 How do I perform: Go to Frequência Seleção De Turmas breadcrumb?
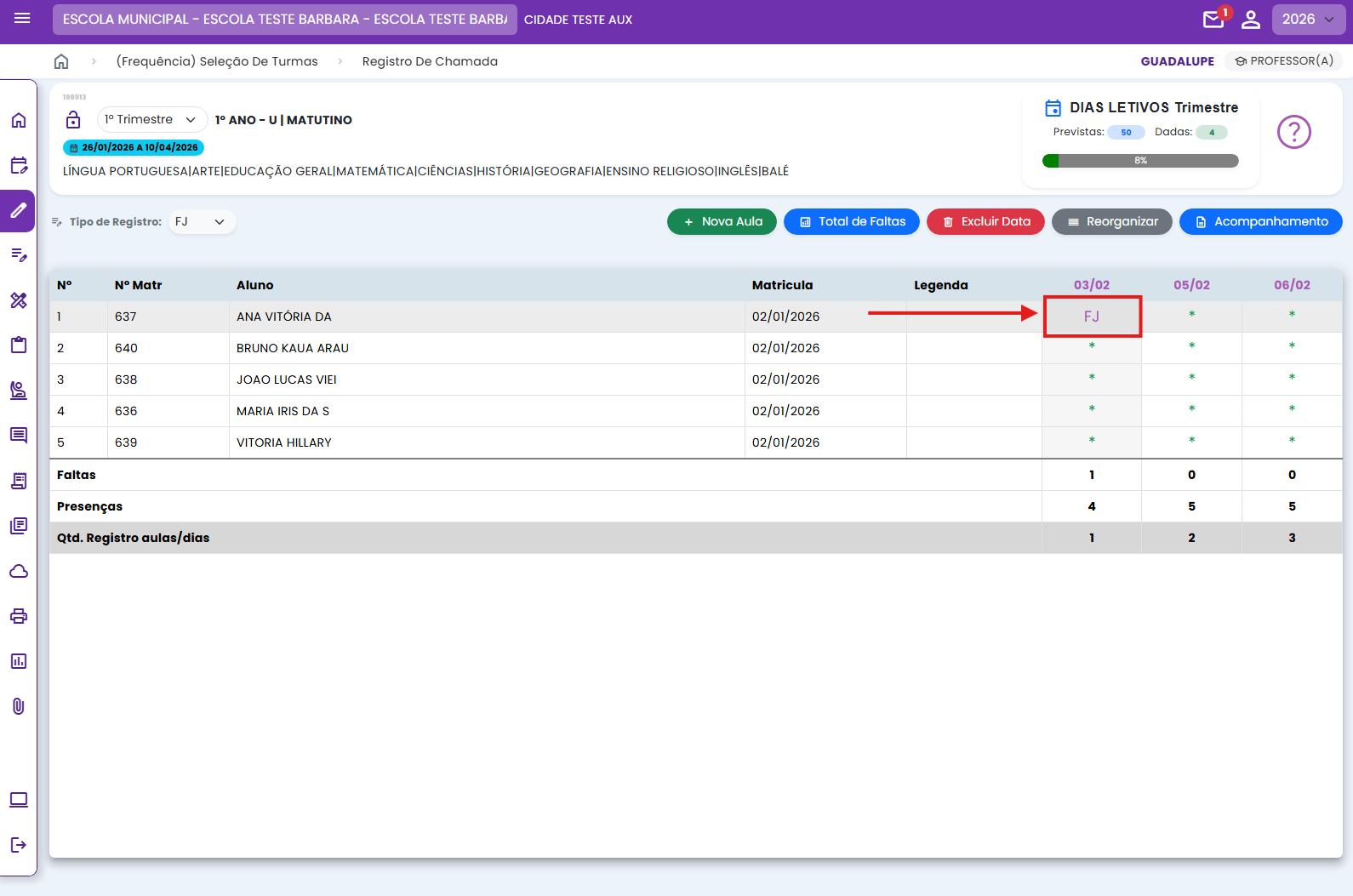(217, 61)
